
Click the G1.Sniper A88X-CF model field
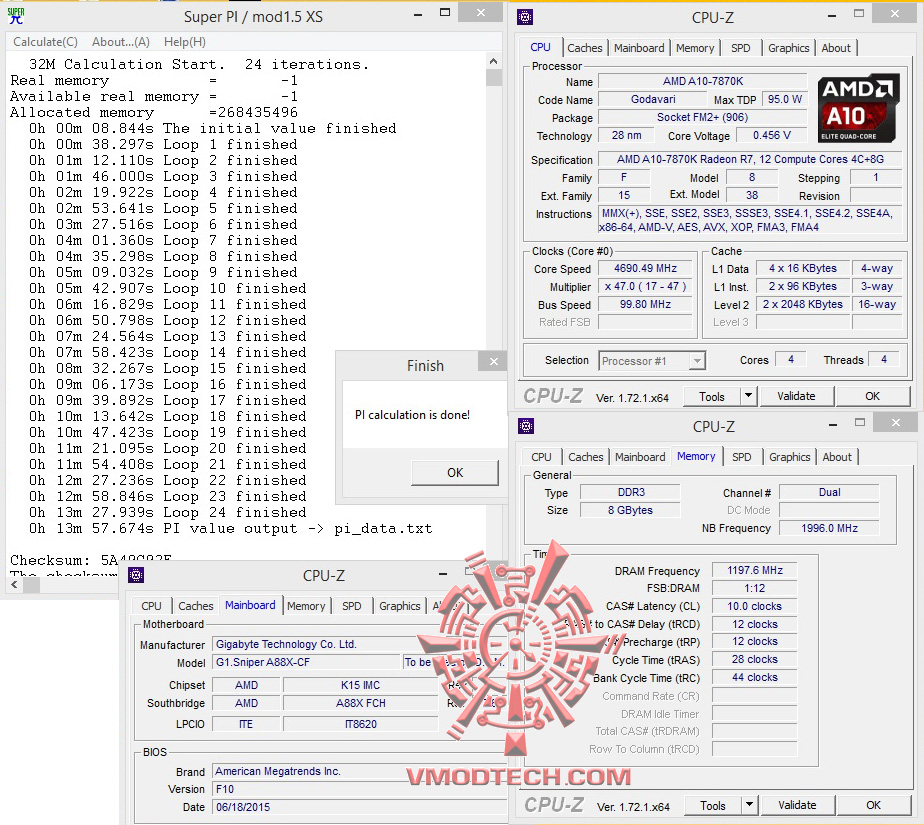pyautogui.click(x=306, y=662)
